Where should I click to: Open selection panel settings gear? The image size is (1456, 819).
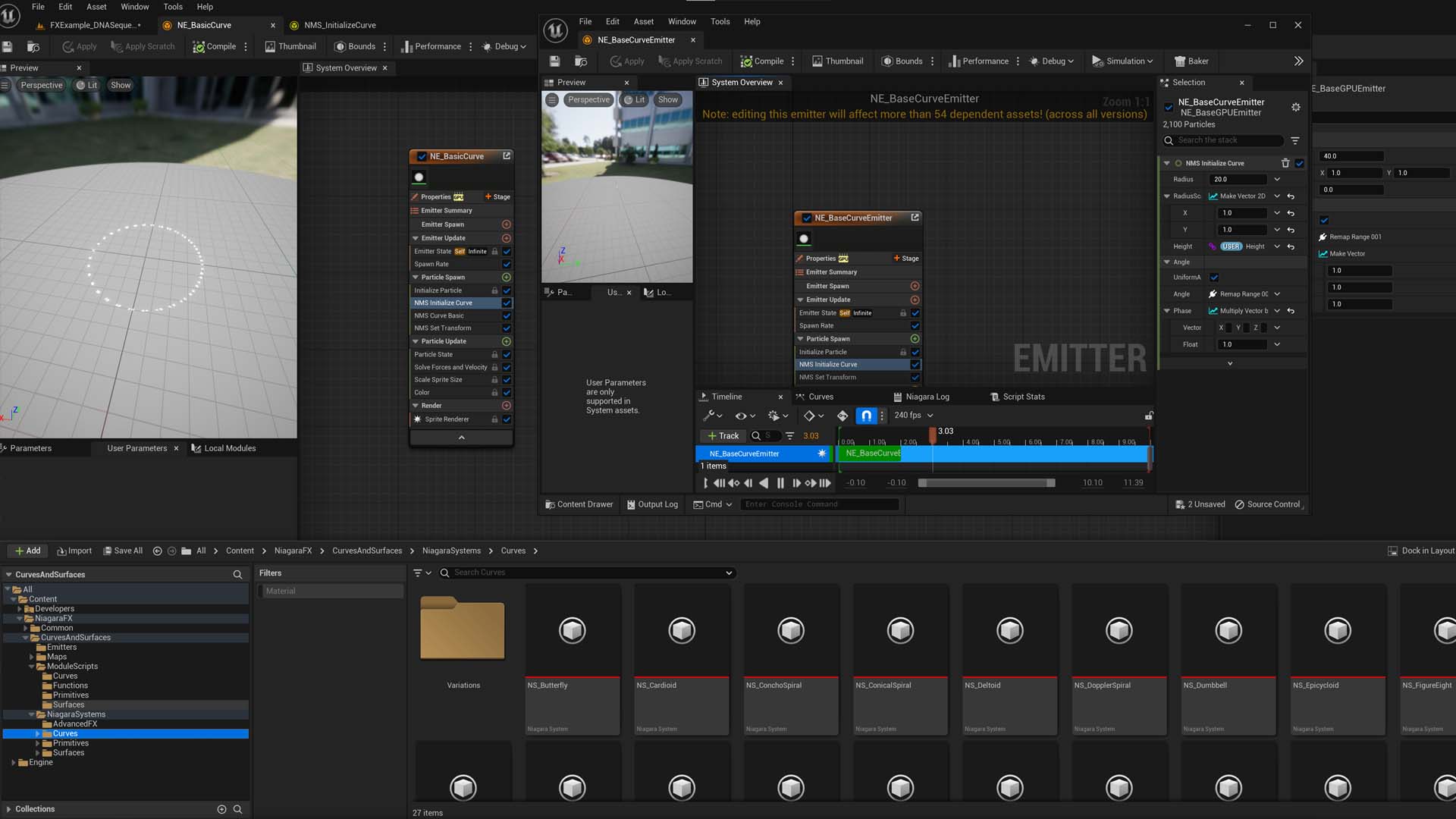point(1296,108)
